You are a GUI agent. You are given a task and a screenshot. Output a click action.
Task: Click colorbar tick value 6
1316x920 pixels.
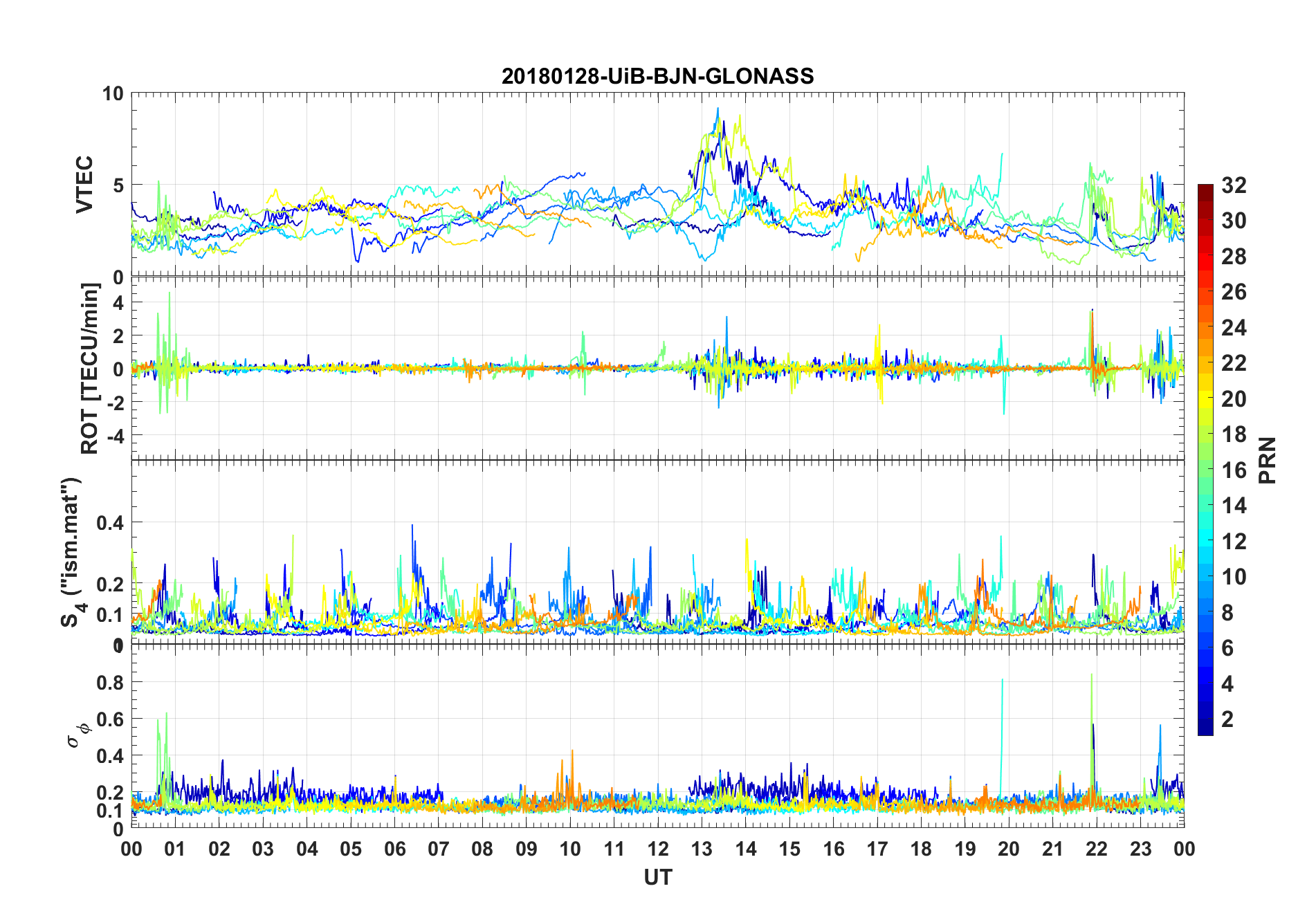pos(1227,647)
